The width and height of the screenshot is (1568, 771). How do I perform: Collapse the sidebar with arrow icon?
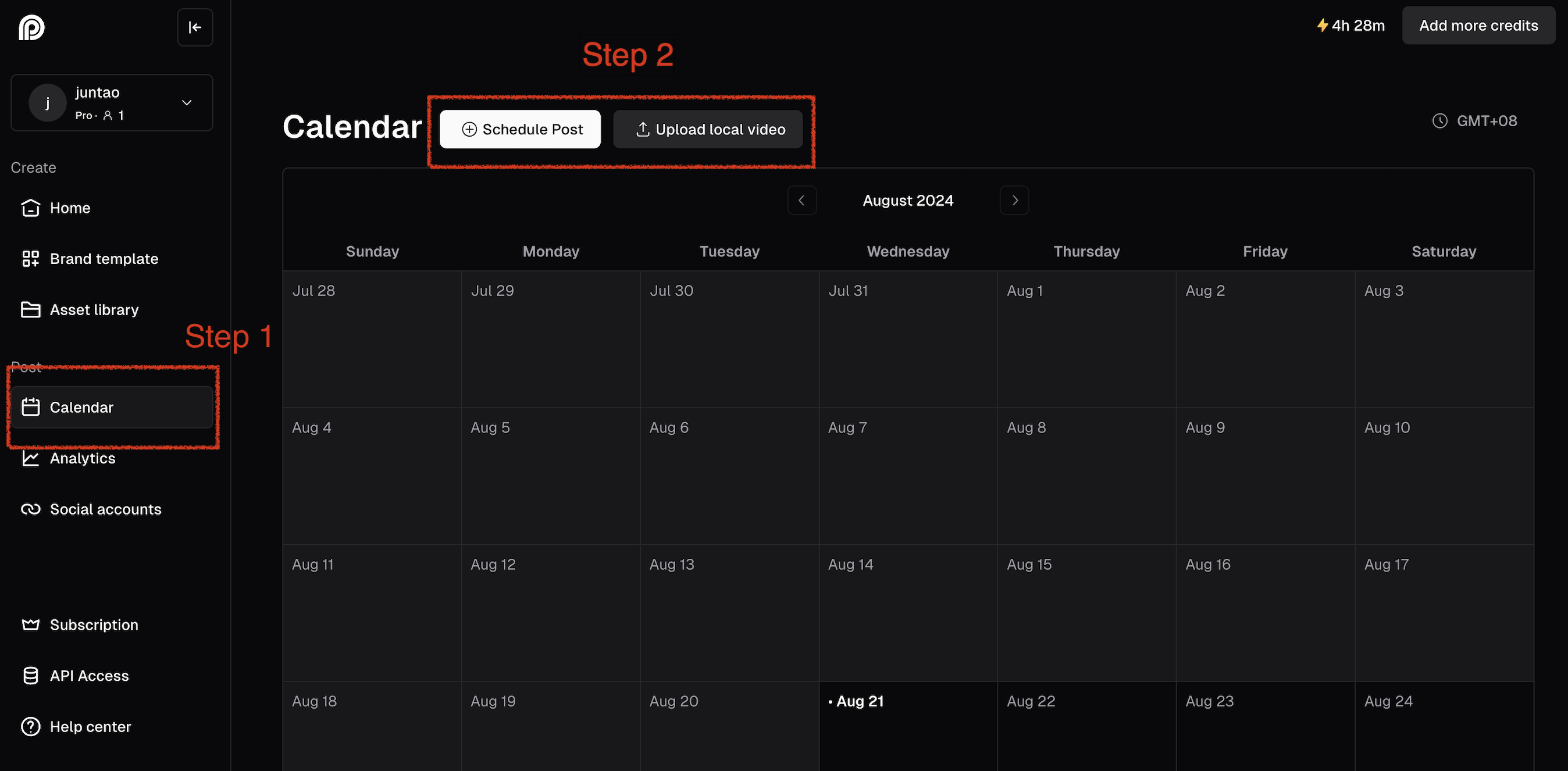[x=195, y=27]
